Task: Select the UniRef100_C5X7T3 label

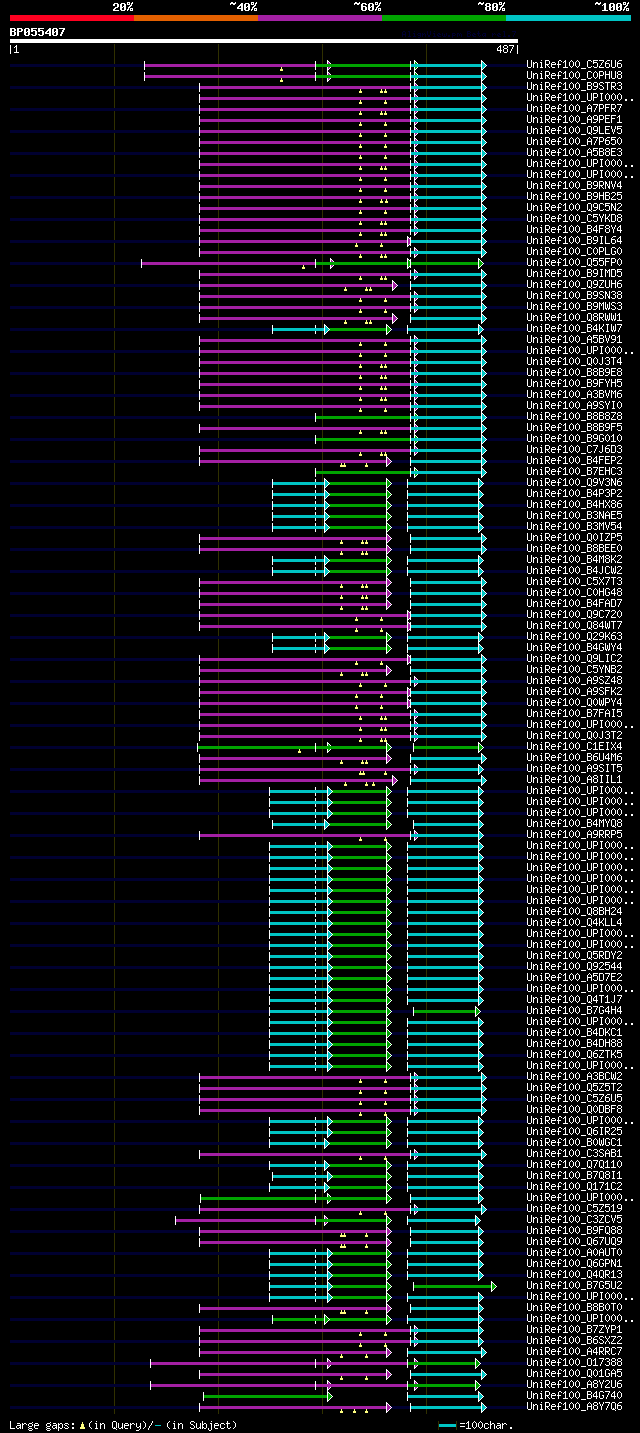Action: coord(574,582)
